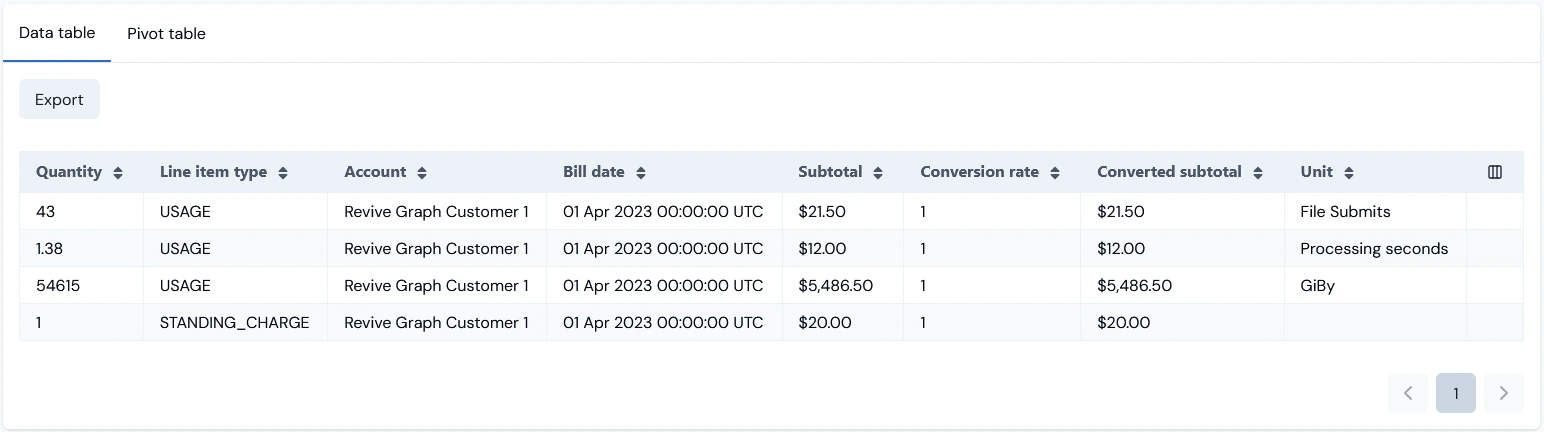
Task: Select the STANDING_CHARGE row cell
Action: click(x=234, y=323)
